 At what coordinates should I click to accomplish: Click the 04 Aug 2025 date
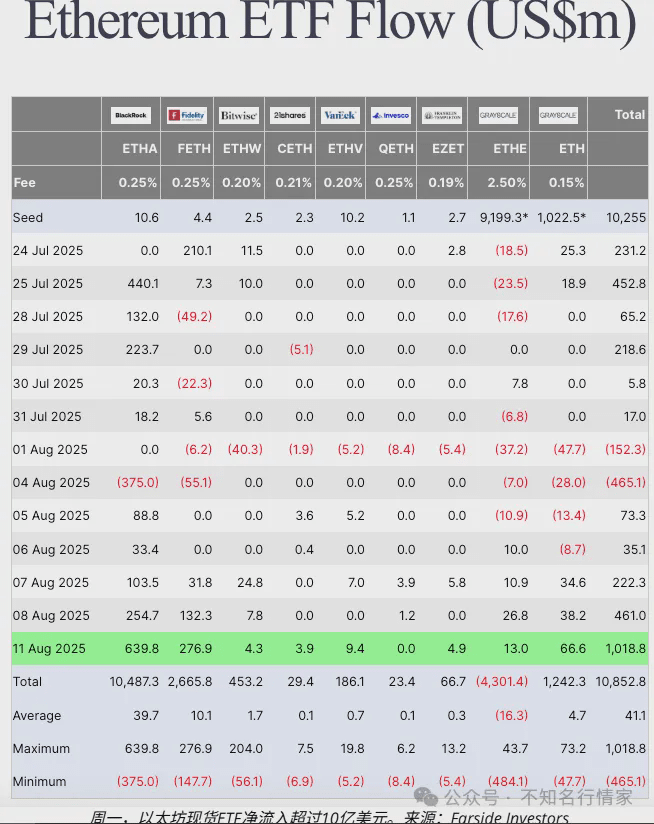click(x=51, y=483)
